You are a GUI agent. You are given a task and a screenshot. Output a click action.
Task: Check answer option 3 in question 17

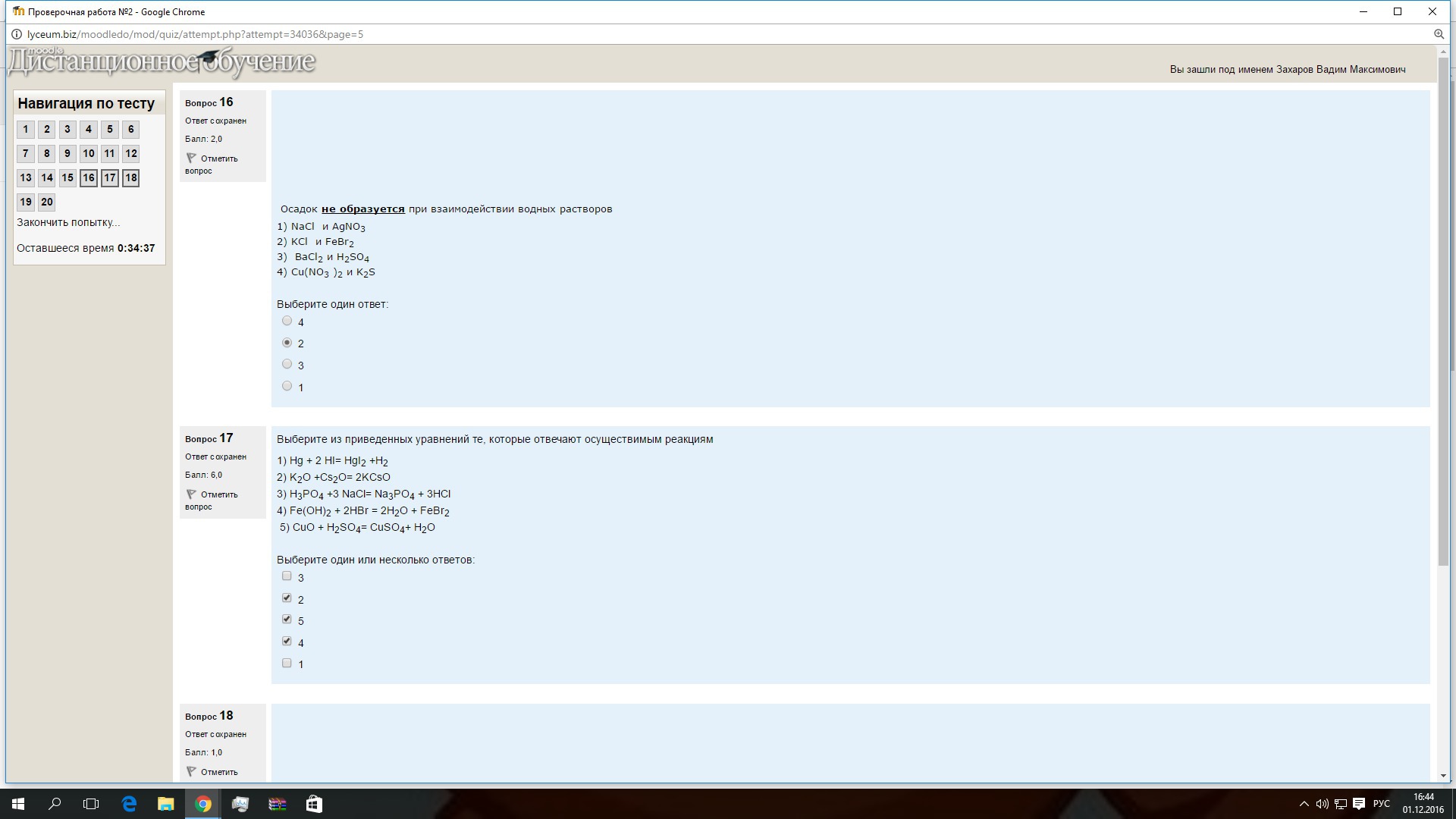point(287,576)
